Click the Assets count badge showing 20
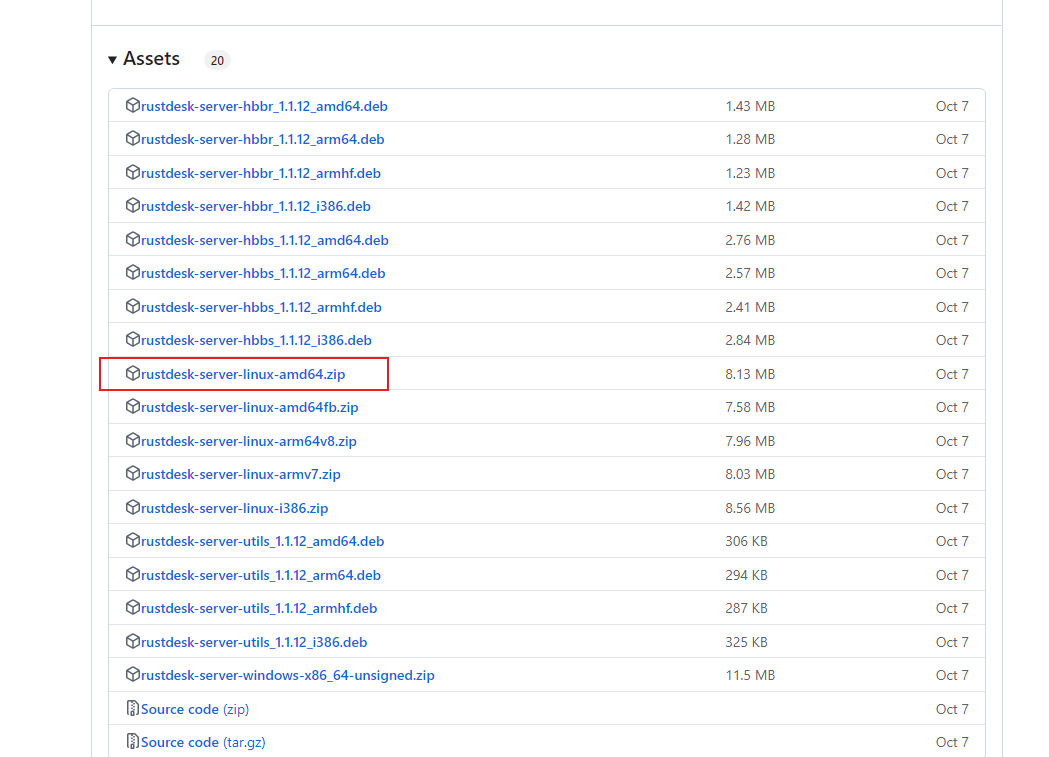Screen dimensions: 1049x757 point(217,60)
